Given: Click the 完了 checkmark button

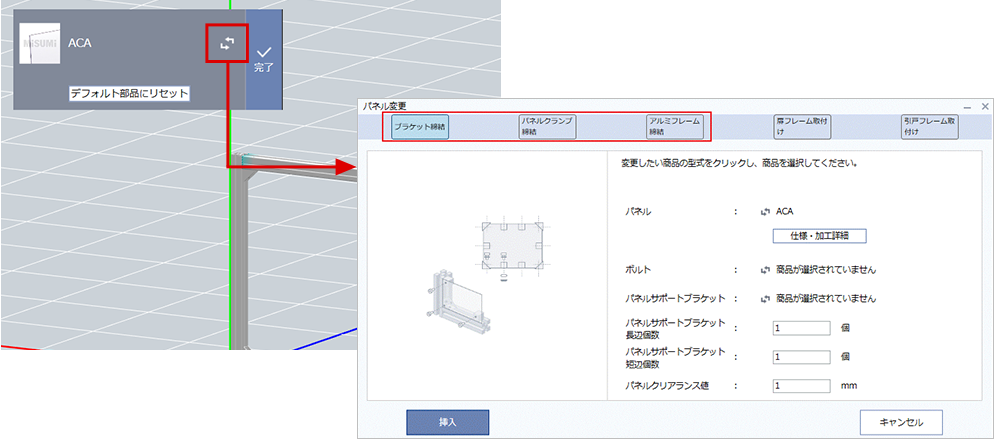Looking at the screenshot, I should point(264,60).
